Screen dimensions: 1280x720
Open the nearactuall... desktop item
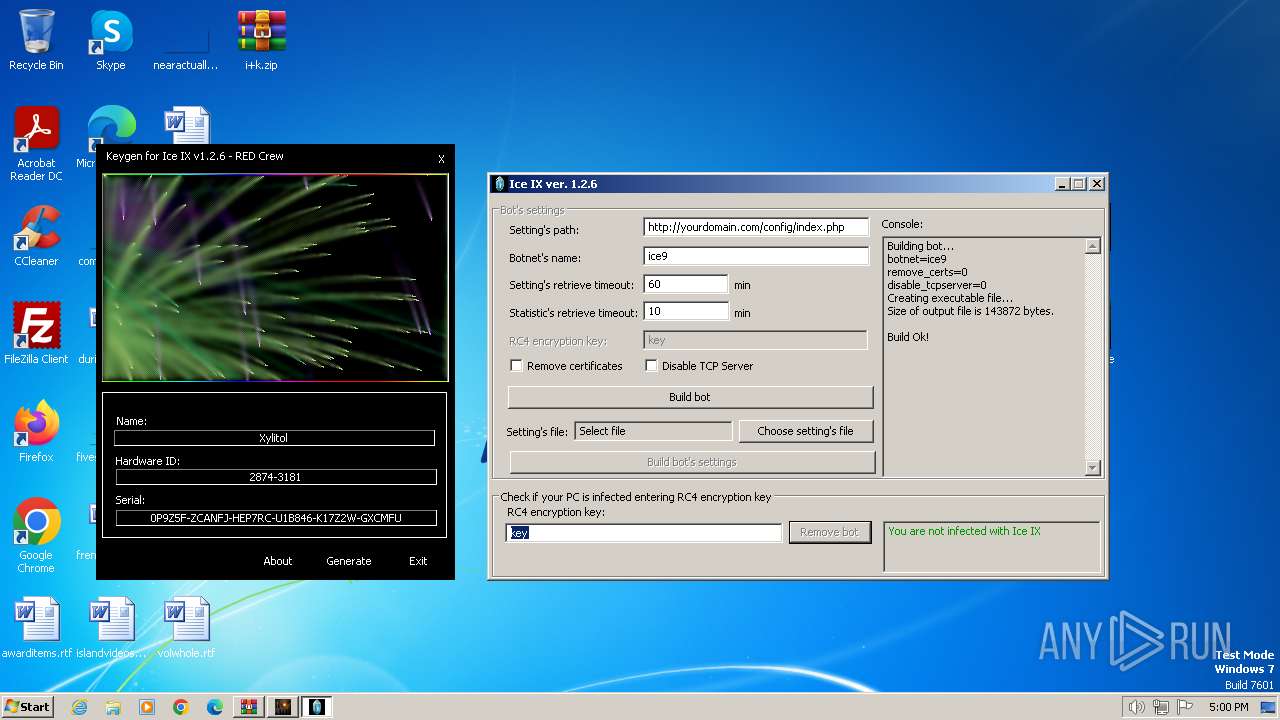coord(185,40)
